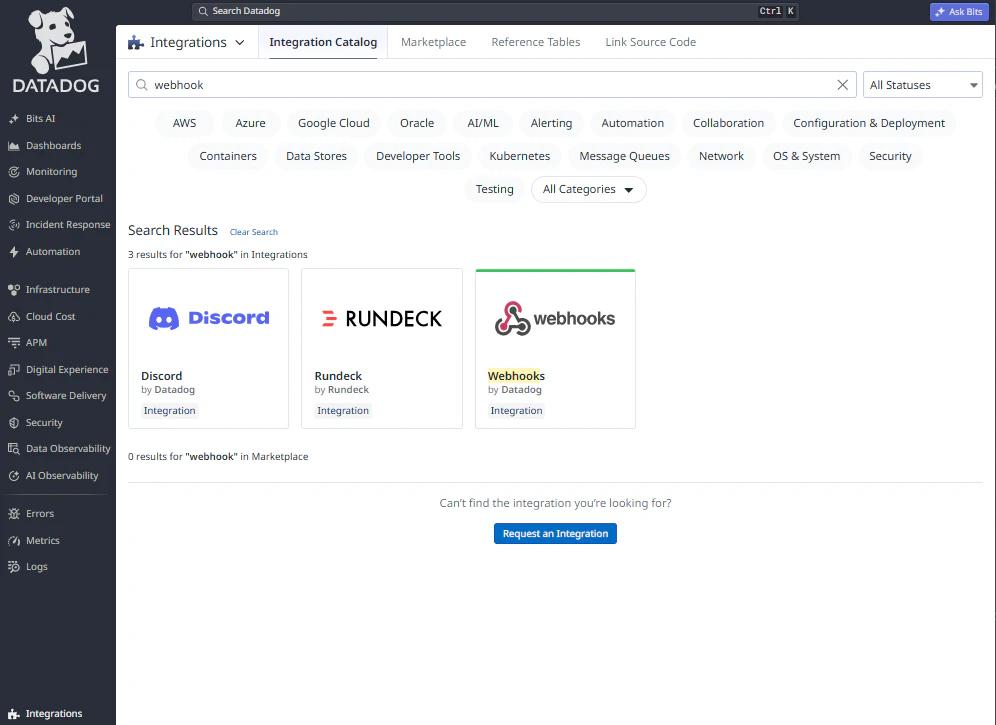
Task: Open the Discord integration card
Action: point(208,348)
